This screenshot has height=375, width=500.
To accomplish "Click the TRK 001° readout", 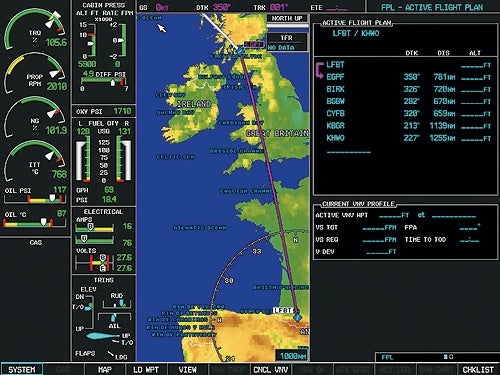I will (x=271, y=7).
